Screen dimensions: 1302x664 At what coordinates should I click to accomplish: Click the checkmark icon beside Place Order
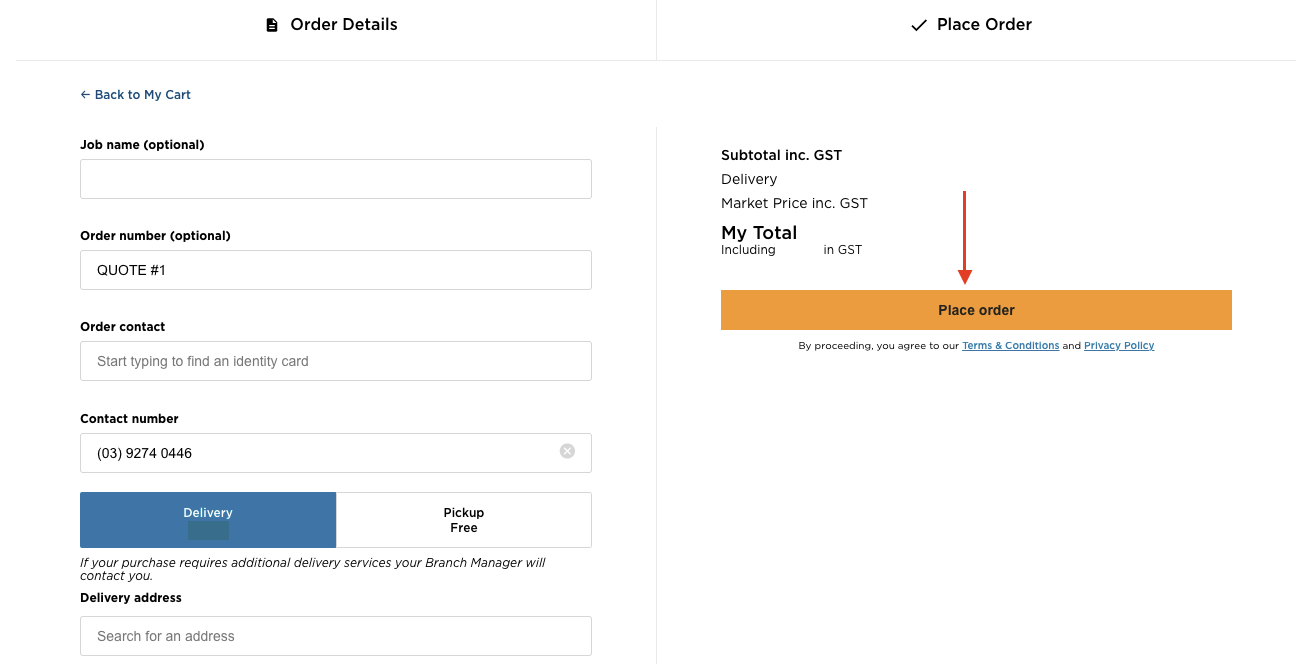point(919,25)
